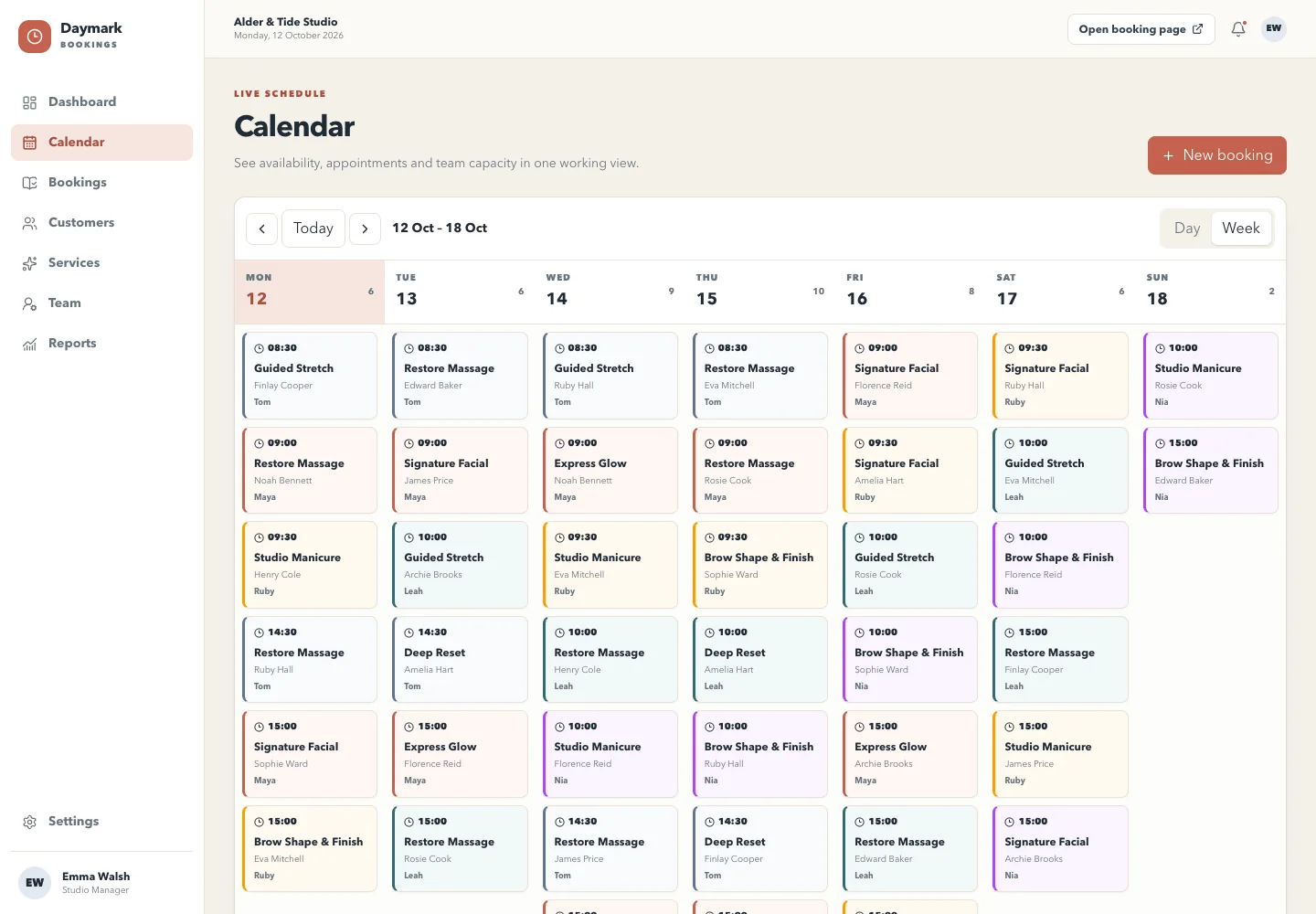
Task: Click Open booking page button
Action: [1141, 29]
